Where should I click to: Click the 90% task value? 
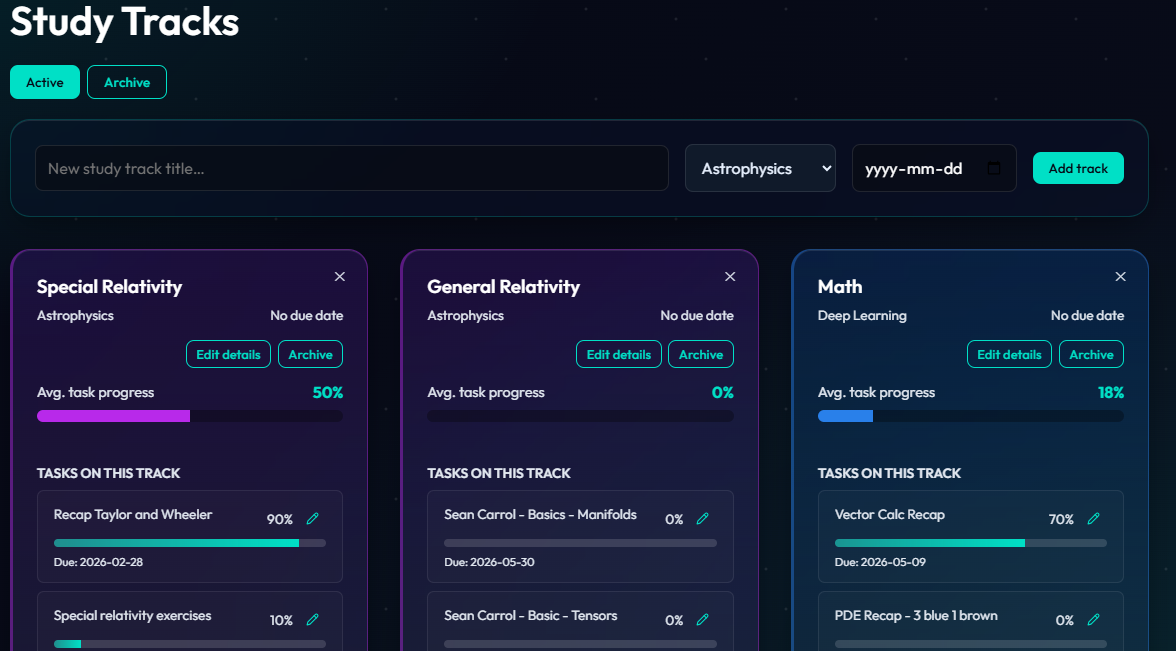click(280, 519)
